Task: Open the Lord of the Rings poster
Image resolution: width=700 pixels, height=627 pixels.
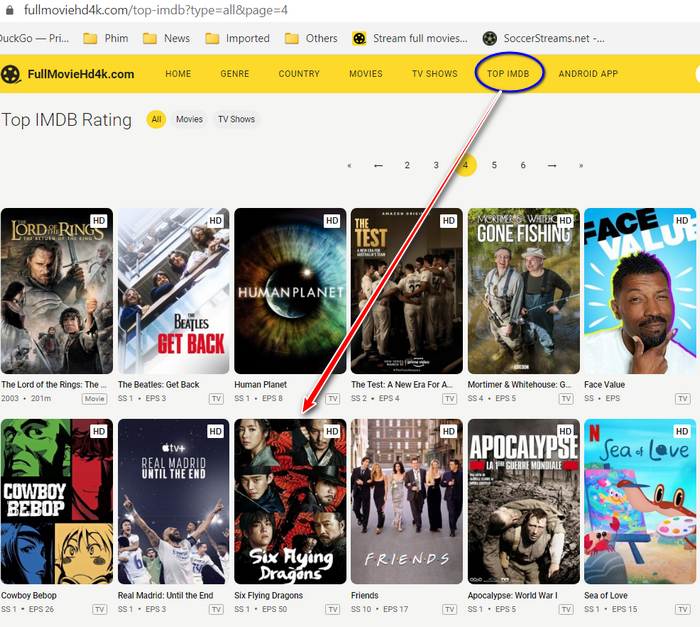Action: [57, 291]
